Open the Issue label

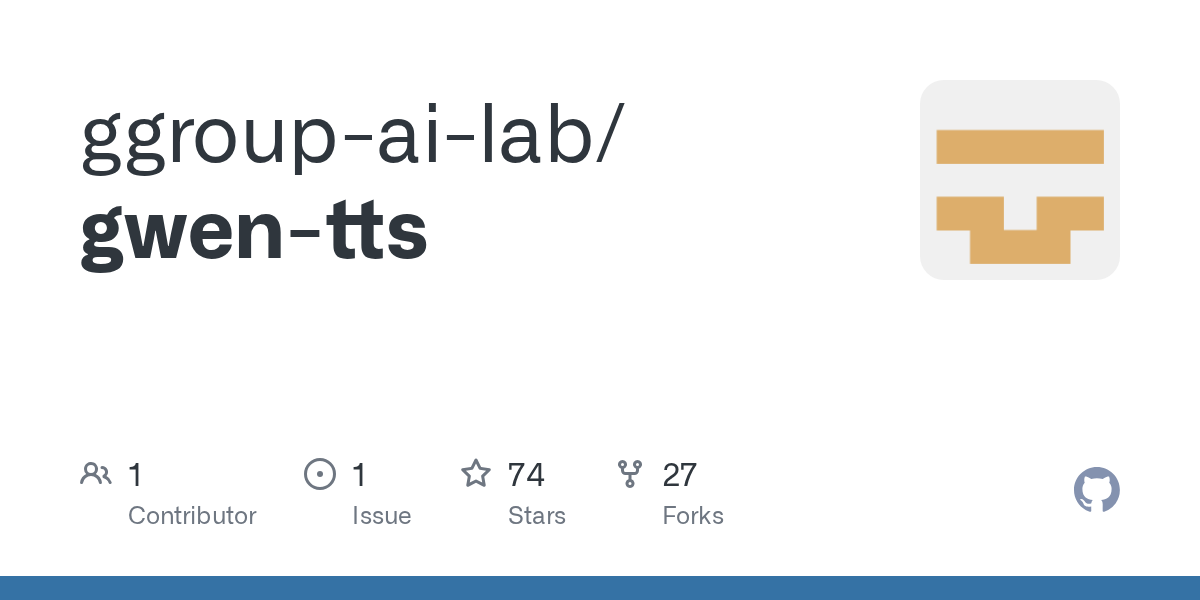(381, 516)
